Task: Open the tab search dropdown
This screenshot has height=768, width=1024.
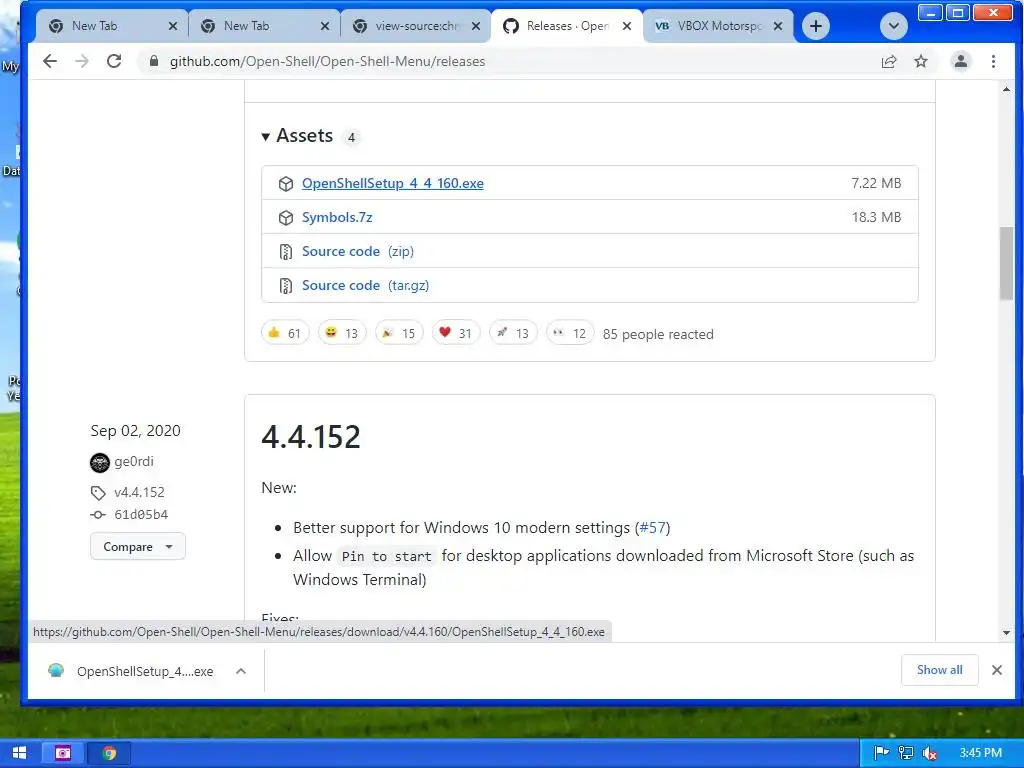Action: [893, 26]
